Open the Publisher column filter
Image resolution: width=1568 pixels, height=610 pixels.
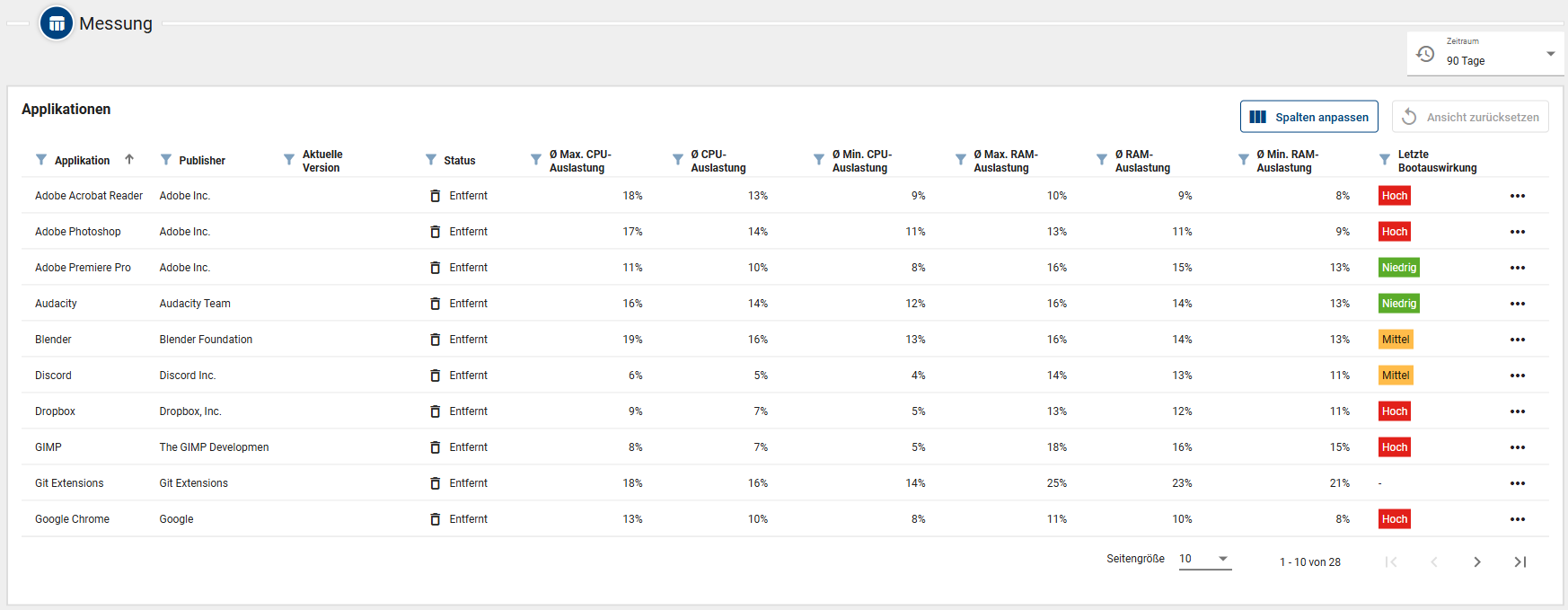click(x=166, y=160)
